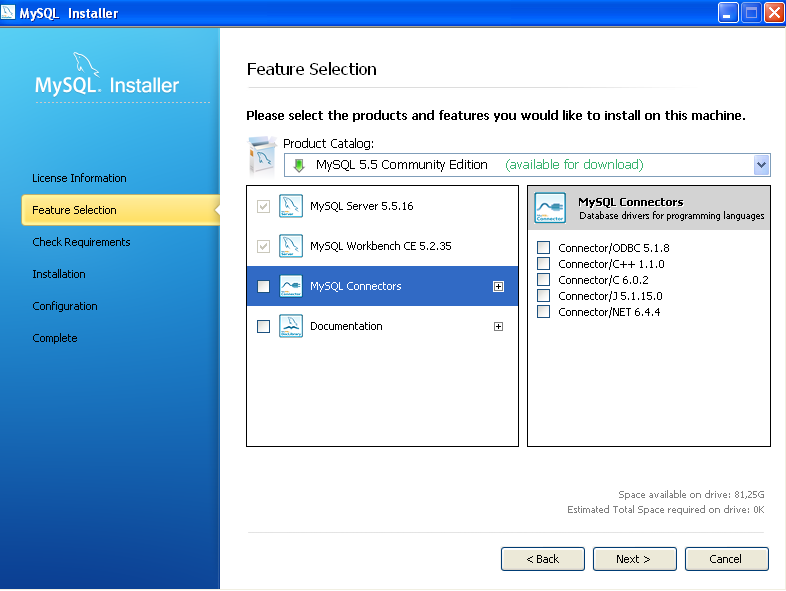
Task: Click the Connector/NET 6.4.4 label
Action: (609, 312)
